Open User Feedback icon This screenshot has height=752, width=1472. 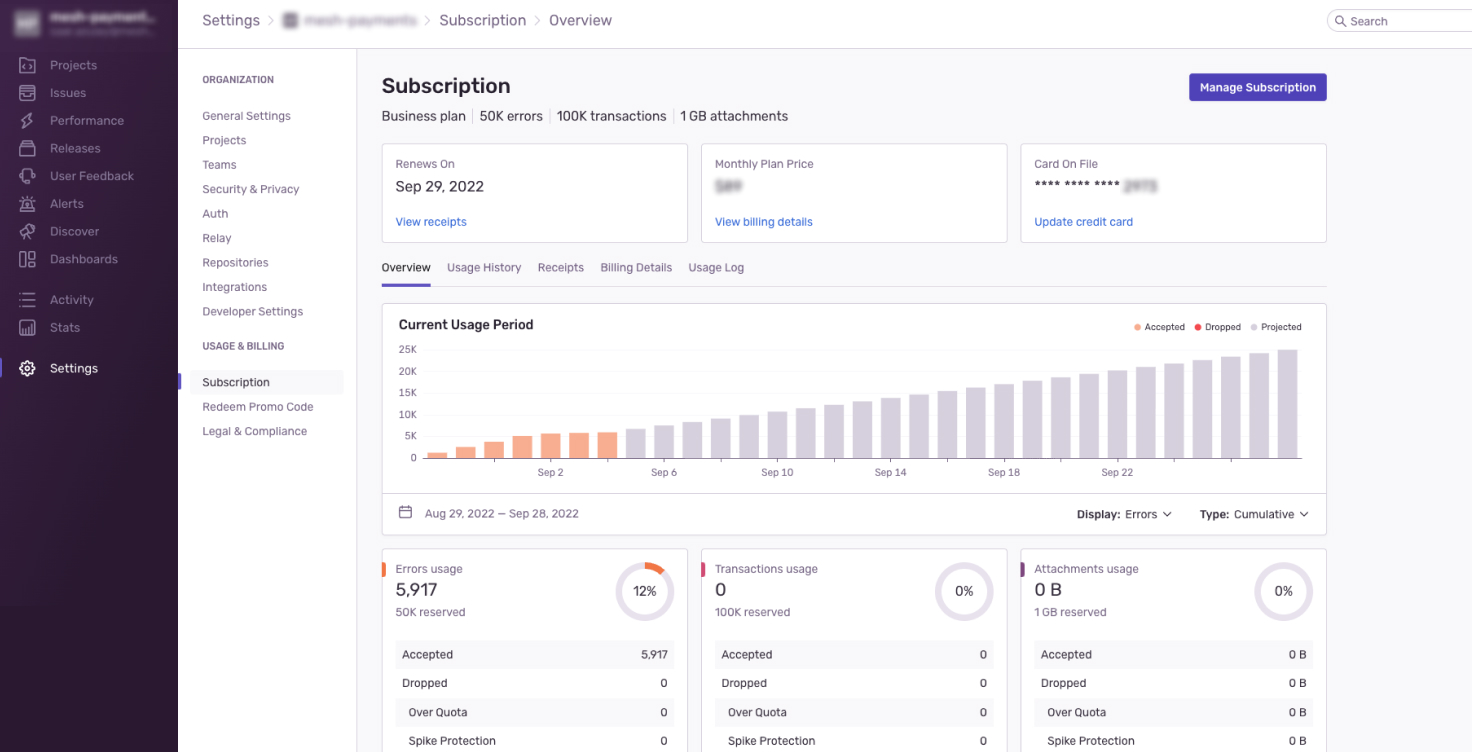pyautogui.click(x=28, y=176)
